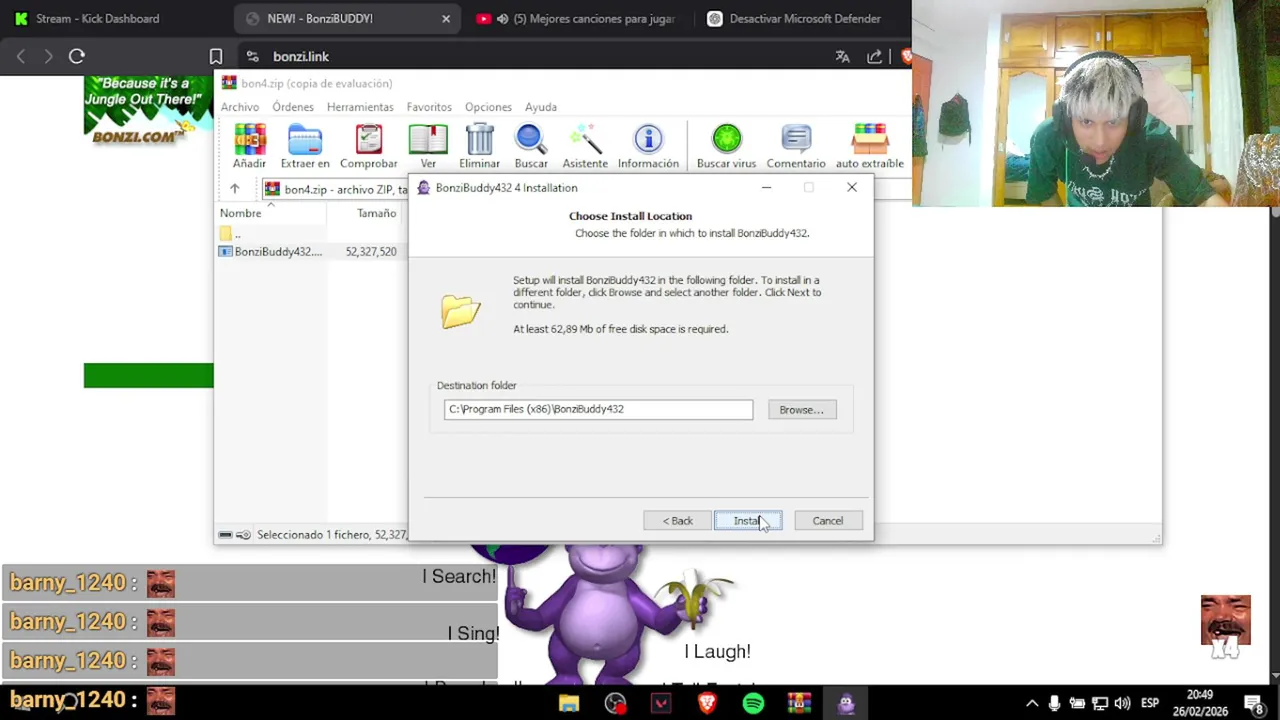Open the Órdenes menu in WinRAR
This screenshot has height=720, width=1280.
pos(293,107)
